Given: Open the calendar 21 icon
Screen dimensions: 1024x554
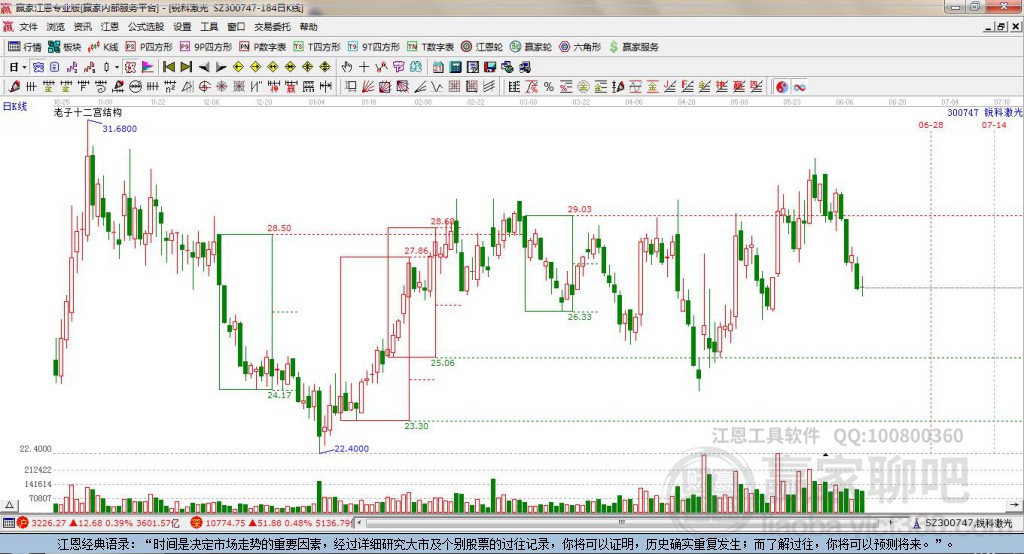Looking at the screenshot, I should pos(438,67).
